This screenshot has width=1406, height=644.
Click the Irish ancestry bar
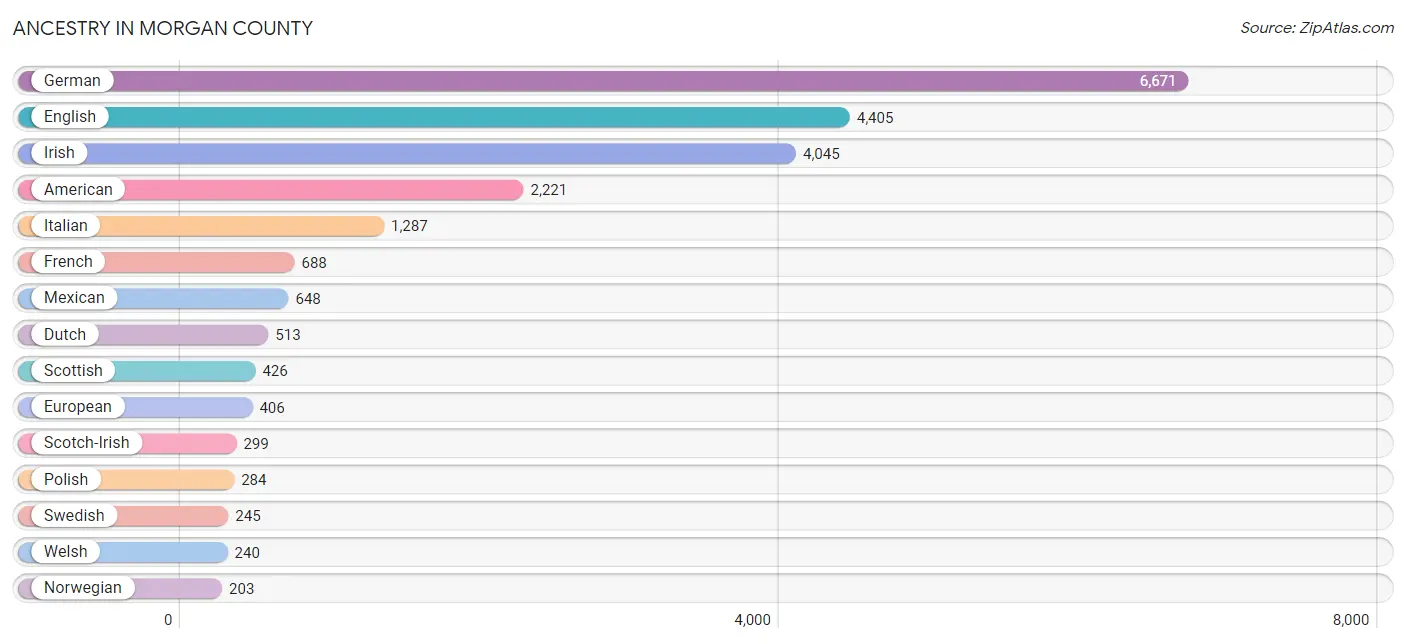pyautogui.click(x=407, y=153)
